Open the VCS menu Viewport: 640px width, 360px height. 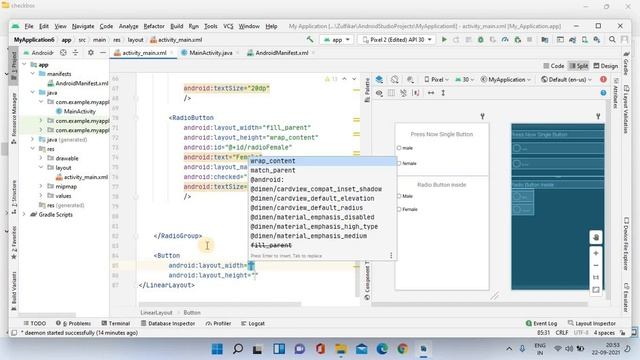click(228, 26)
